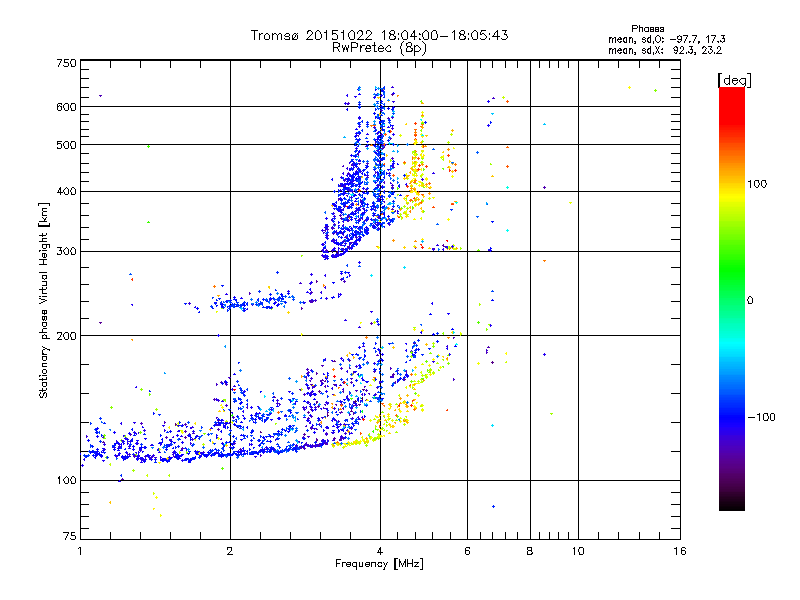
Task: Click the x-axis '8' tick label
Action: pyautogui.click(x=530, y=551)
